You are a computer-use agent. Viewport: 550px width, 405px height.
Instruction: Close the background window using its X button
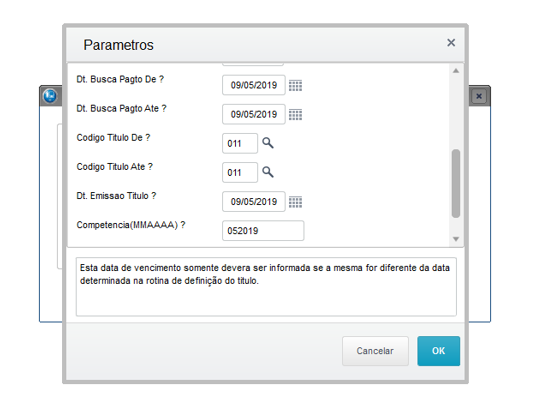[479, 96]
